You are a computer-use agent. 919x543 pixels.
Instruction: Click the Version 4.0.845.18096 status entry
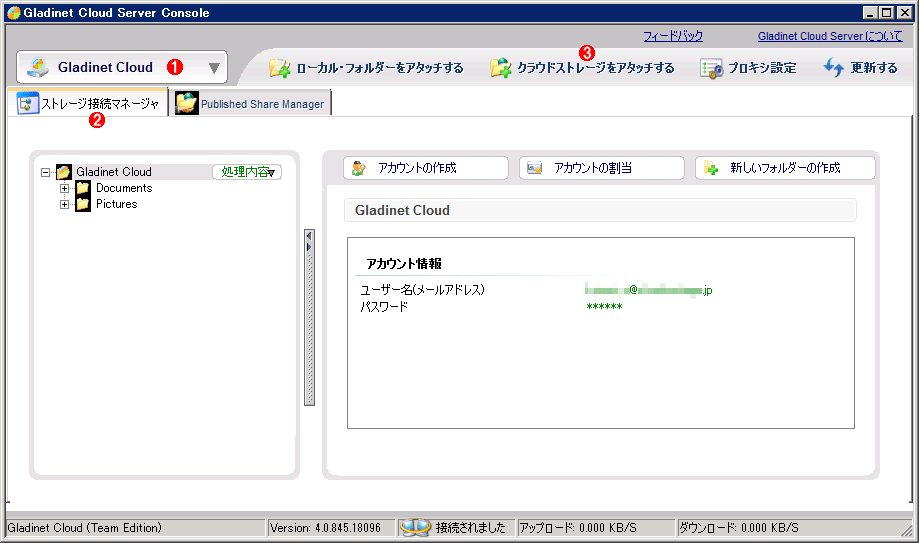[x=325, y=528]
